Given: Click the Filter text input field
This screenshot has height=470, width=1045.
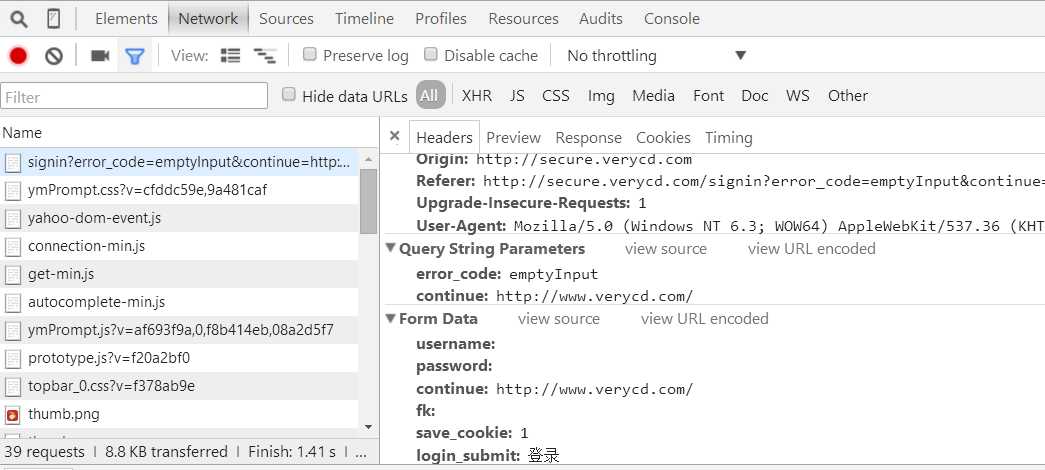Looking at the screenshot, I should [x=134, y=97].
